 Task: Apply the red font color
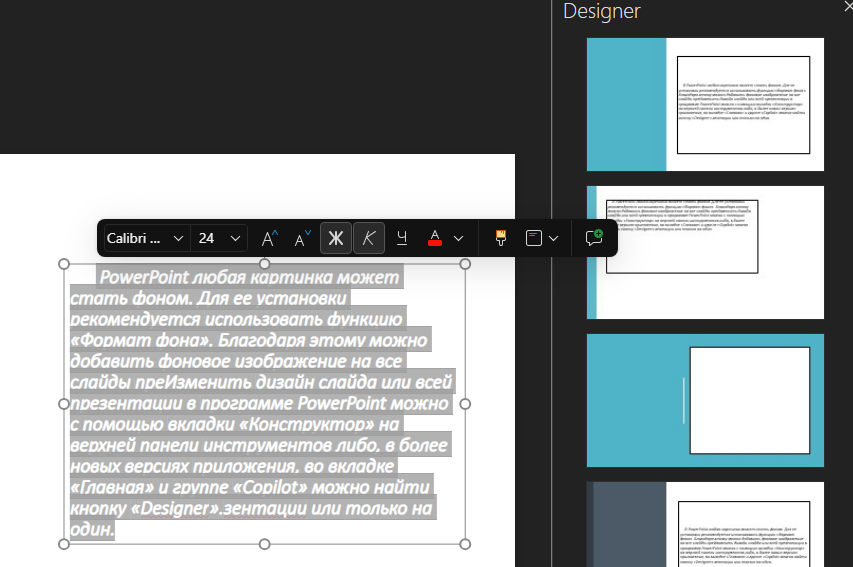pyautogui.click(x=435, y=238)
